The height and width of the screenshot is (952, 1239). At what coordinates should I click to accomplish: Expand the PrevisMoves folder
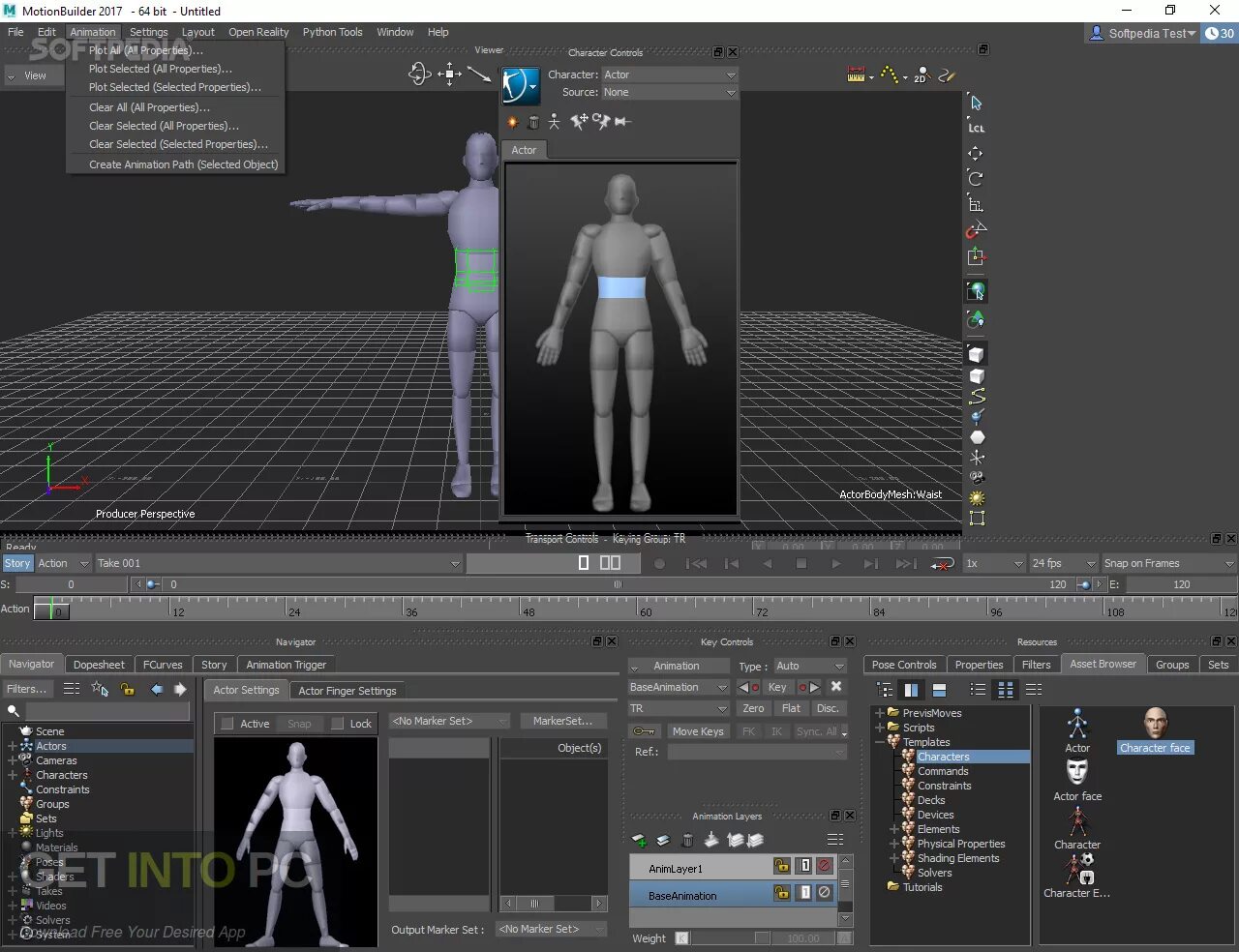[x=880, y=713]
